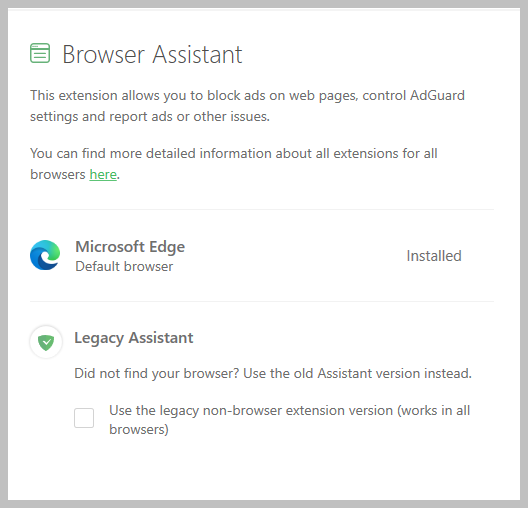The image size is (528, 508).
Task: Click the 'This extension allows you' description line
Action: (x=247, y=96)
